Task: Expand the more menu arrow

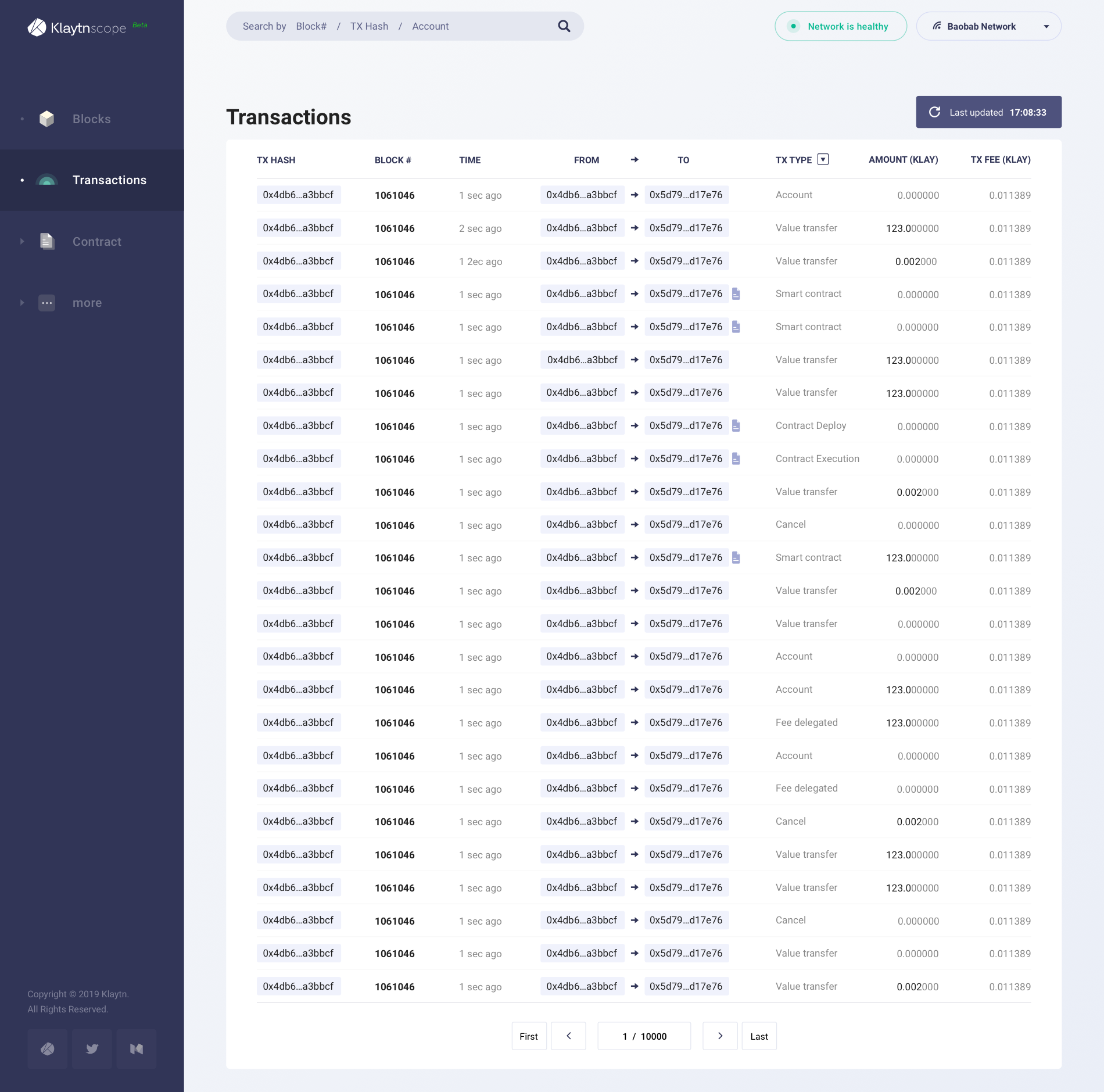Action: pos(22,303)
